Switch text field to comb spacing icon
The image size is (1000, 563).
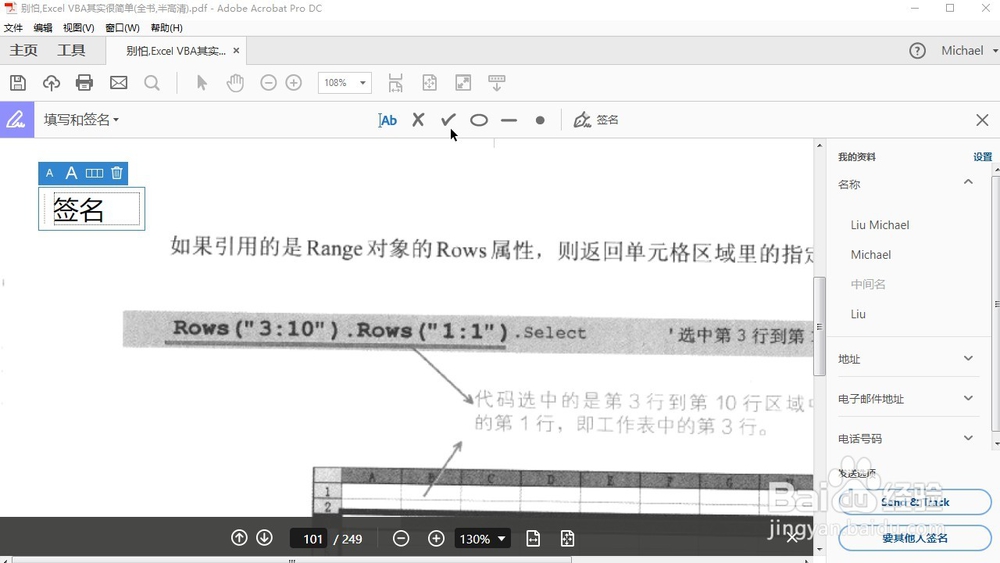94,173
